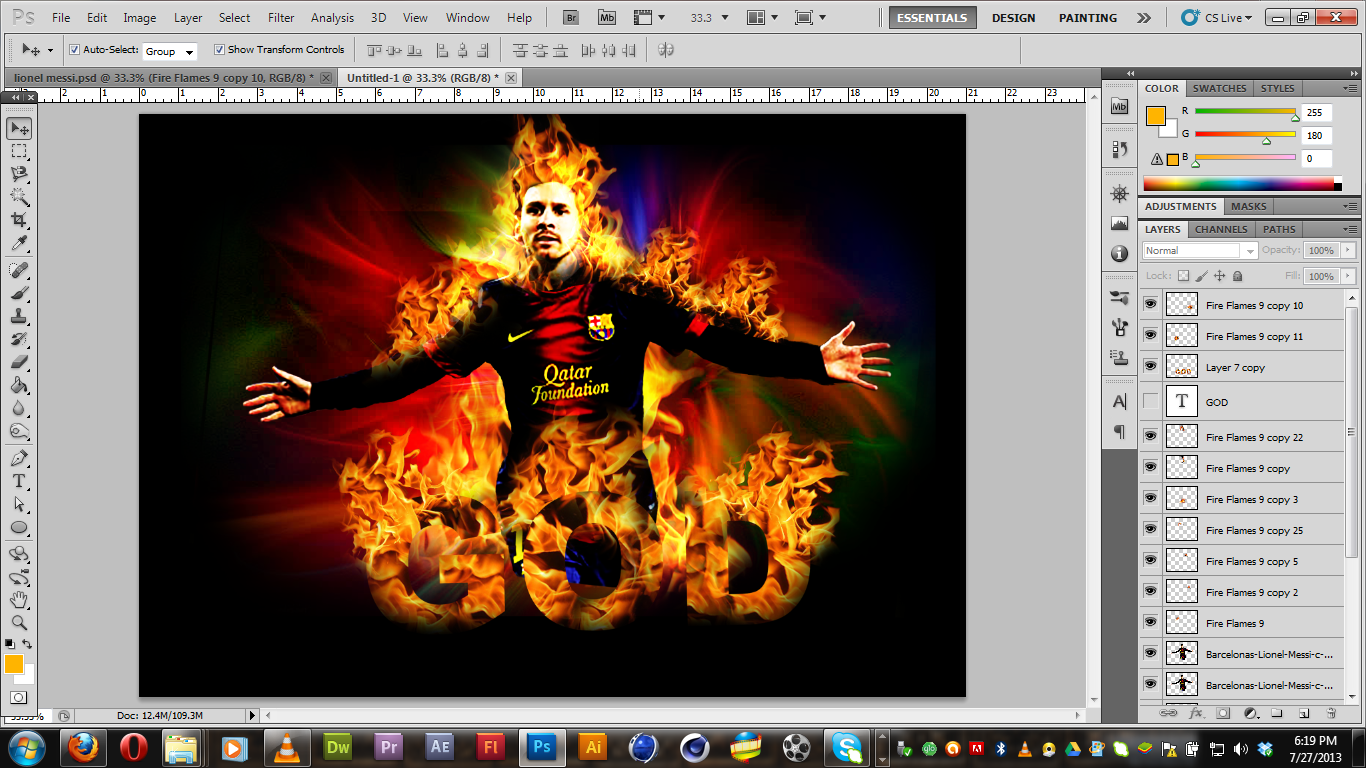1366x768 pixels.
Task: Enable the Auto-Select checkbox
Action: click(74, 48)
